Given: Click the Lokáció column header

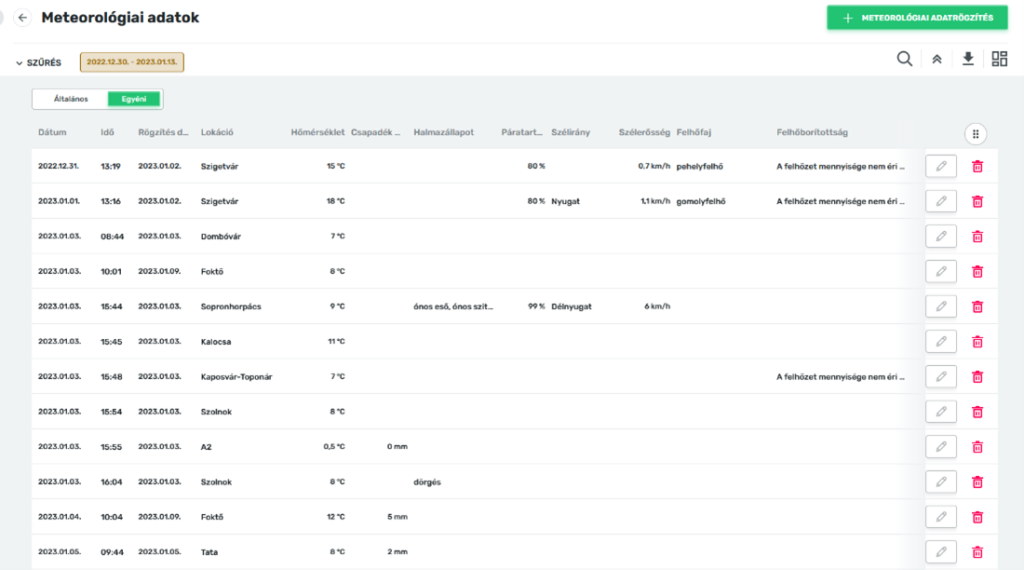Looking at the screenshot, I should pos(217,132).
